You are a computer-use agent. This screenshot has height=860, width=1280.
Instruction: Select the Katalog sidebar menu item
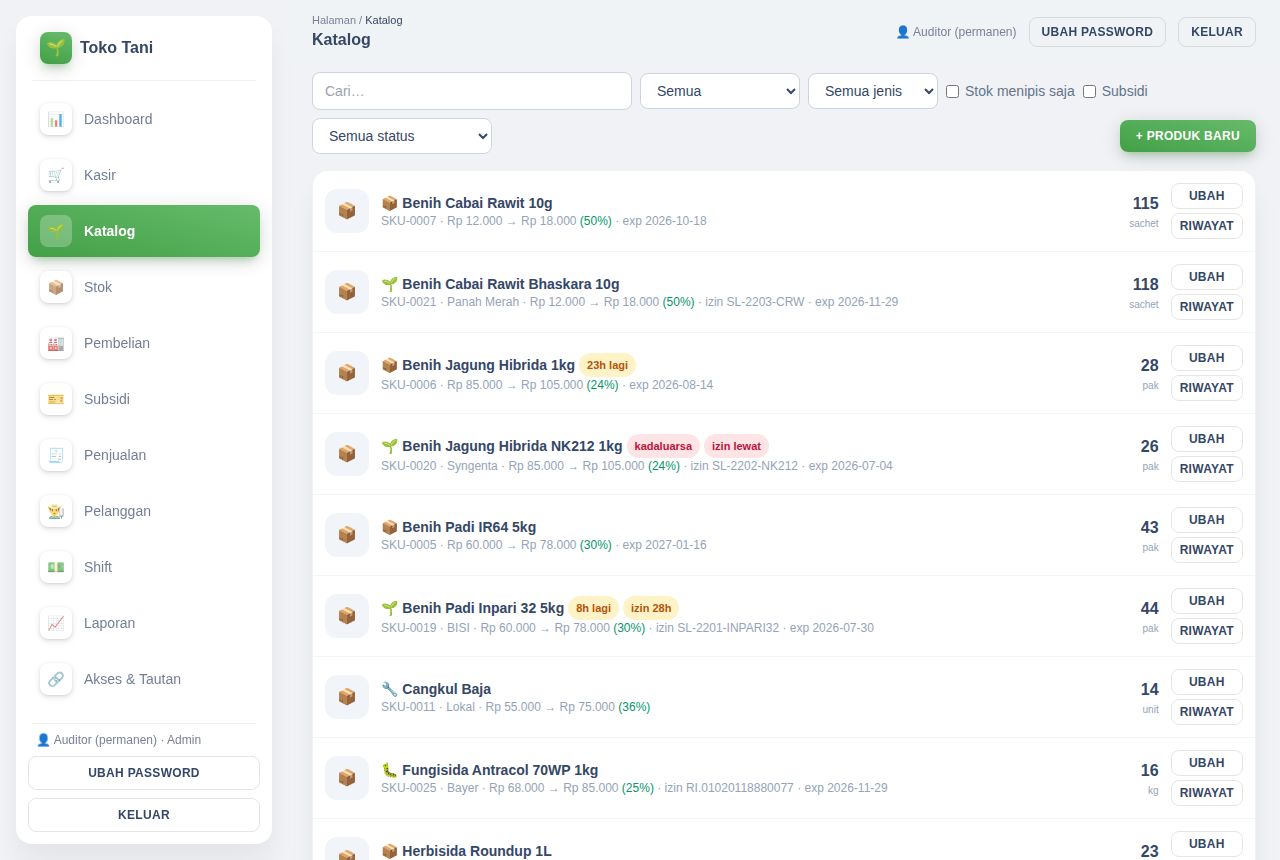[144, 231]
